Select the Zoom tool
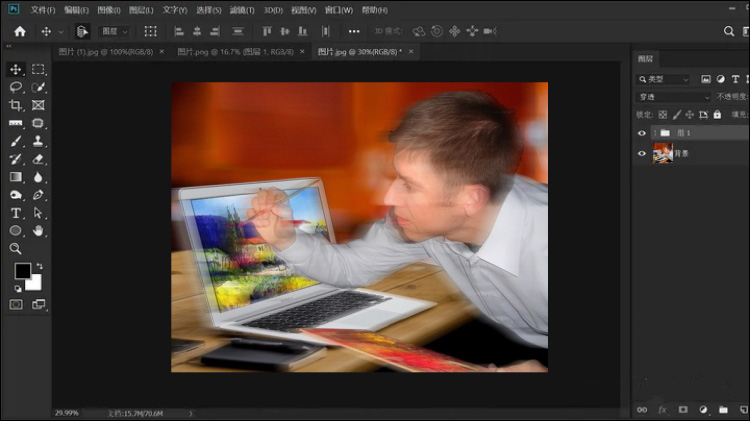The image size is (750, 421). pyautogui.click(x=15, y=248)
